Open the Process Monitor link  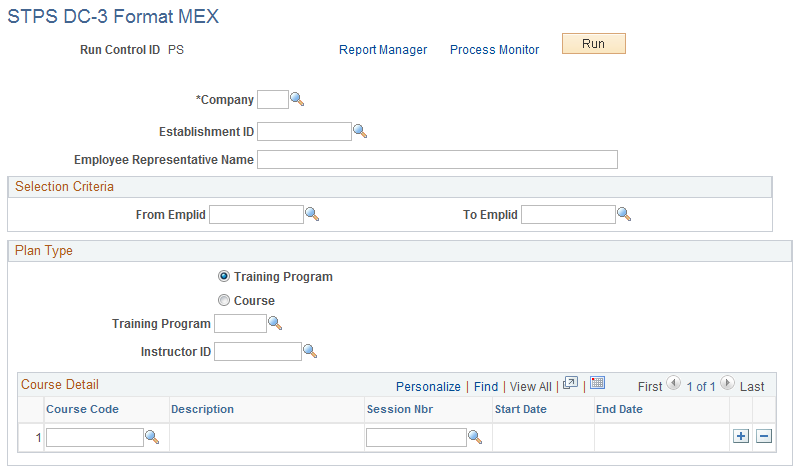[494, 50]
